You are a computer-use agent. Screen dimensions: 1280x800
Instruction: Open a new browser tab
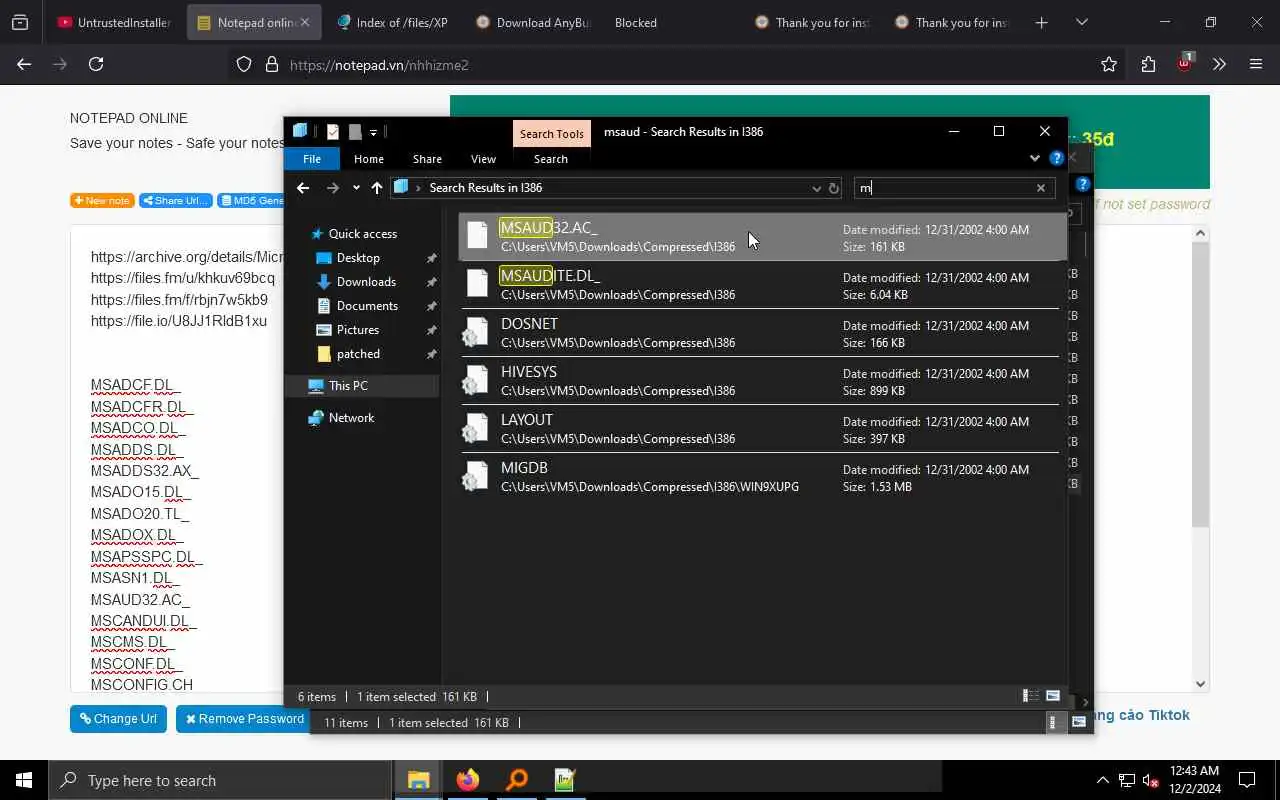(x=1041, y=22)
